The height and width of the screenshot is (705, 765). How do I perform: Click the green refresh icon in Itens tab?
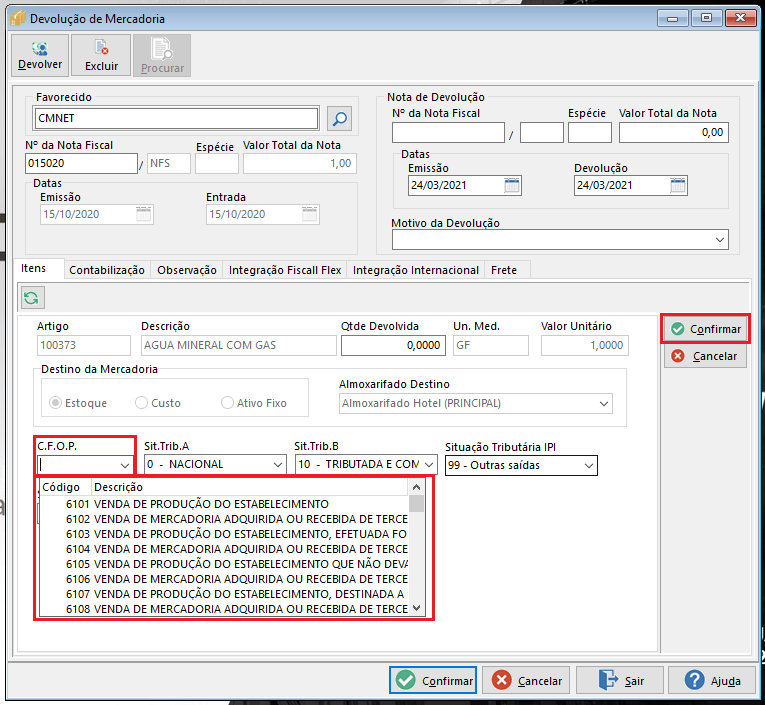pyautogui.click(x=32, y=298)
